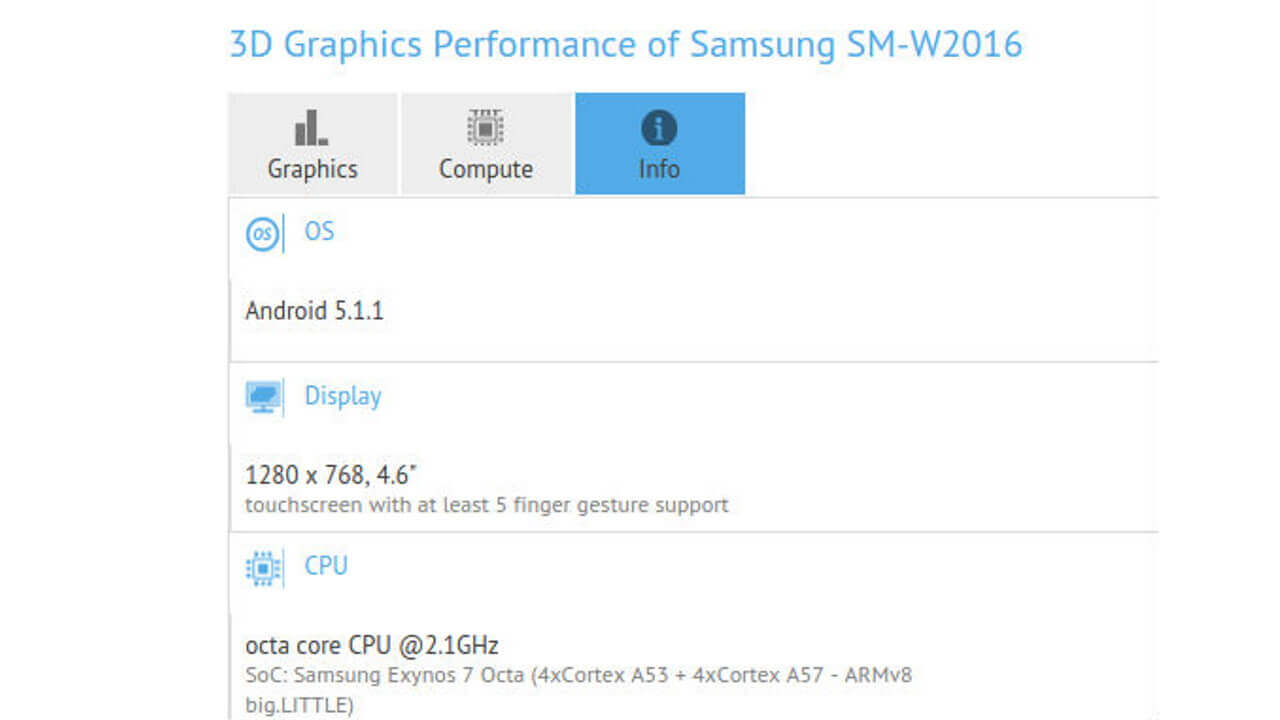1280x720 pixels.
Task: Click the Display monitor icon
Action: [x=262, y=398]
